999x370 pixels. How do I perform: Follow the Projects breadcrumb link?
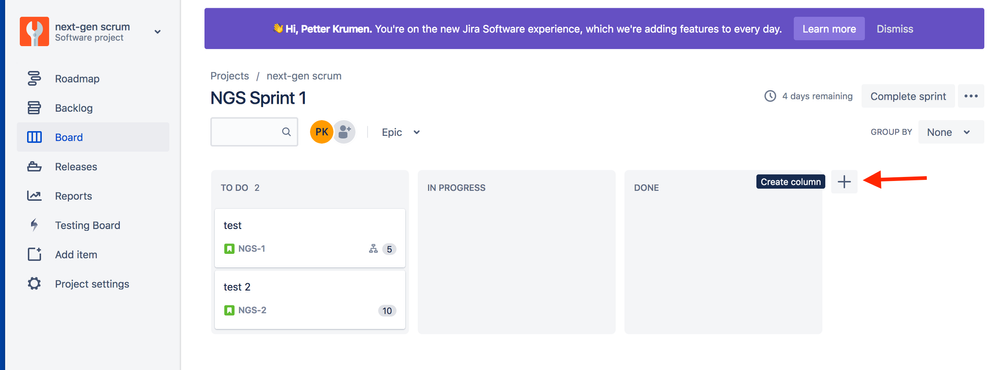229,76
